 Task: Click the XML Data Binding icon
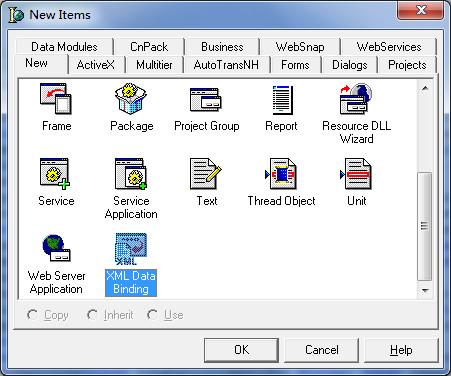131,249
